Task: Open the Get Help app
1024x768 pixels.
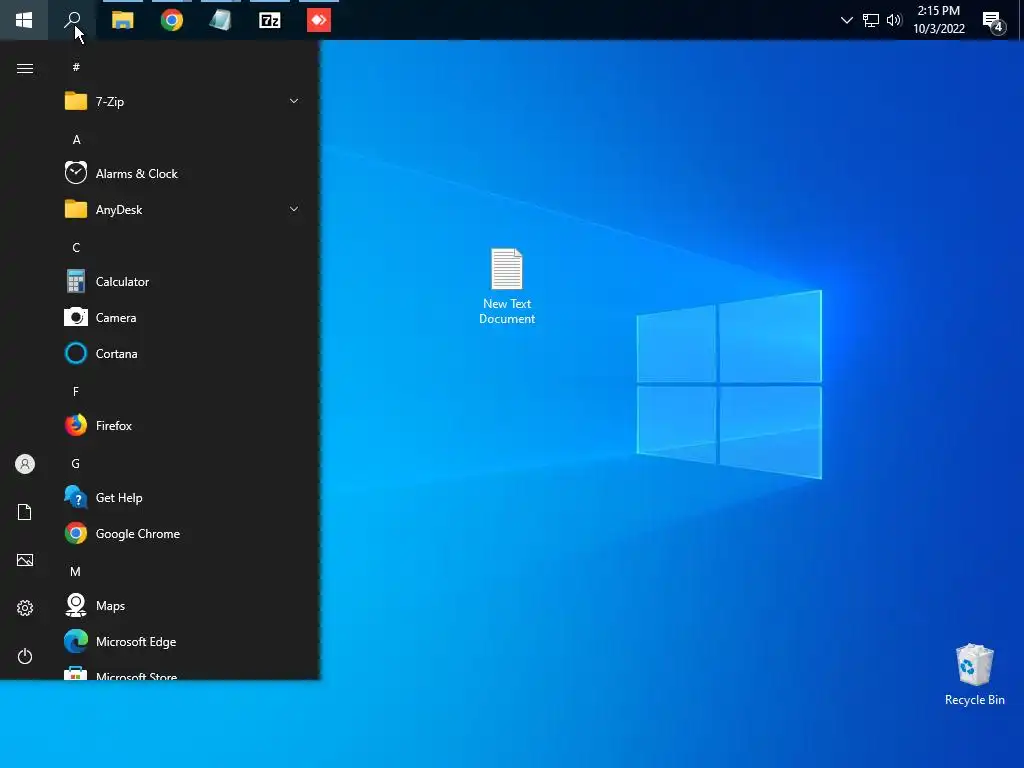Action: pyautogui.click(x=183, y=498)
